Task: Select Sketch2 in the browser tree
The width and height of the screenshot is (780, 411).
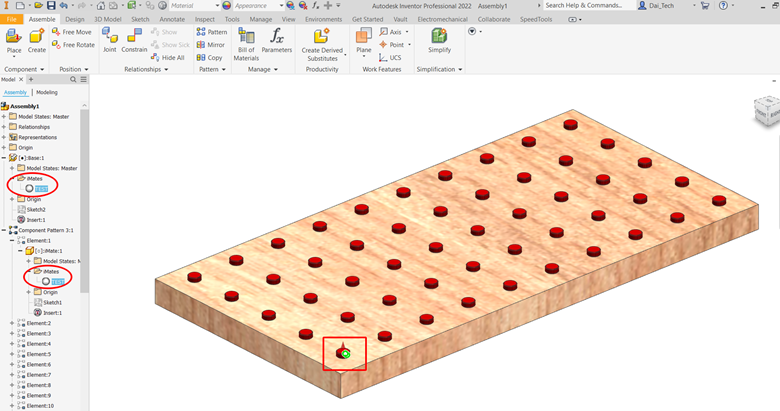Action: 36,209
